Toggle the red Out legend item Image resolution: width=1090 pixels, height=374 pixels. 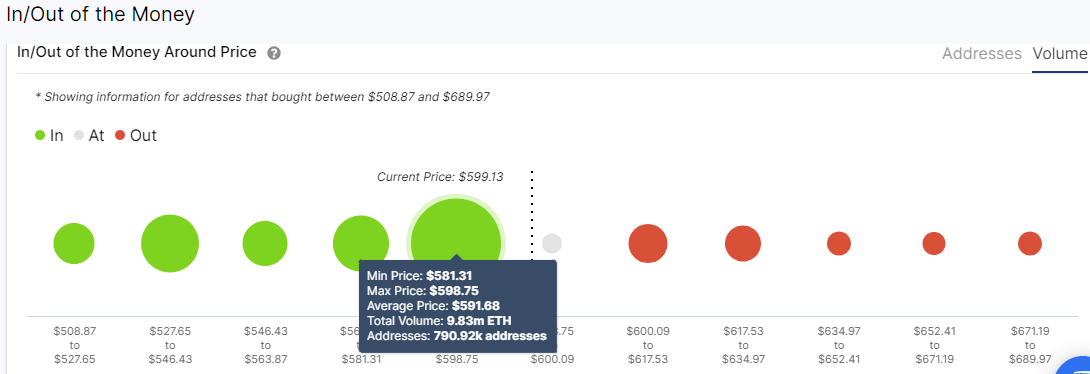coord(136,136)
